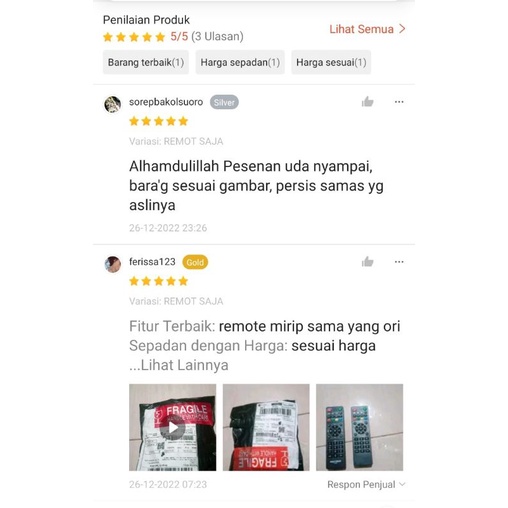The image size is (508, 508).
Task: View the two remotes review photo
Action: pyautogui.click(x=359, y=427)
